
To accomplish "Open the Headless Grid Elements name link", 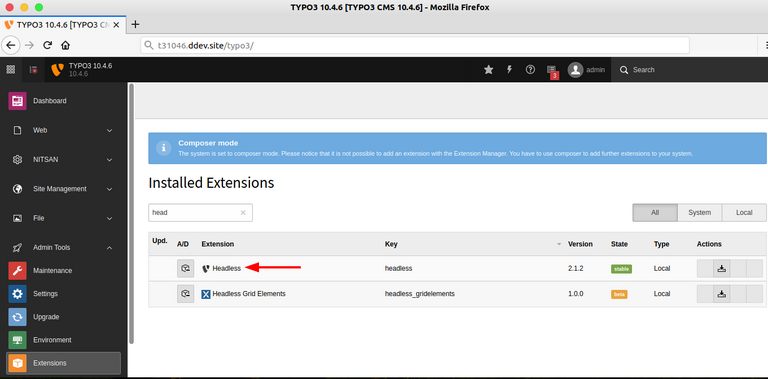I will 249,294.
